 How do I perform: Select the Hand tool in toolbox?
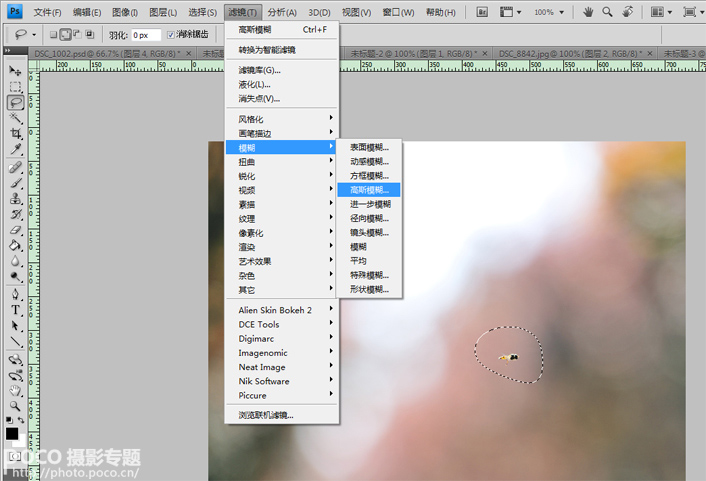pyautogui.click(x=15, y=391)
